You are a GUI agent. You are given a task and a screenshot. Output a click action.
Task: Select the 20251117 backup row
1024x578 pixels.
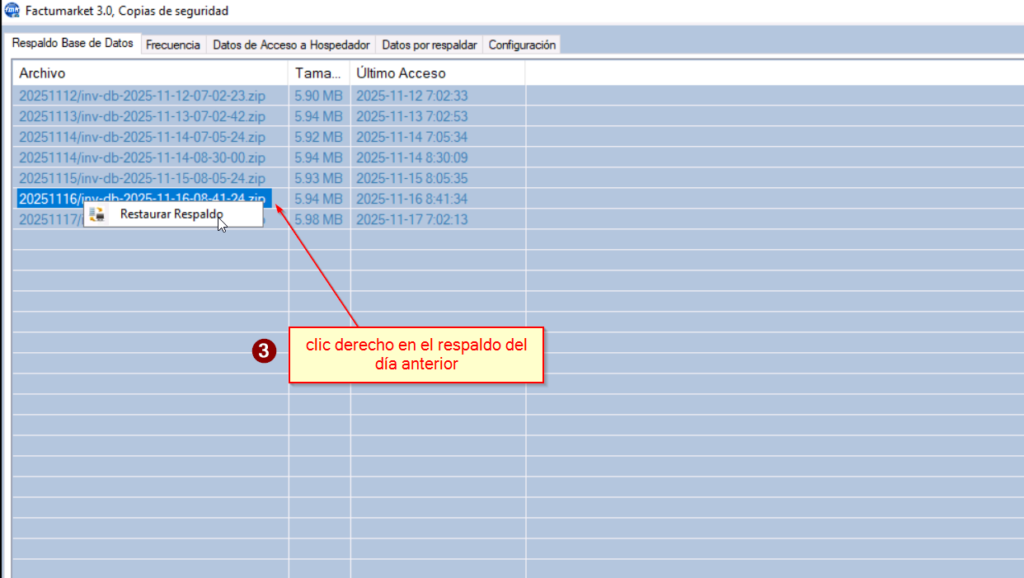pyautogui.click(x=45, y=219)
